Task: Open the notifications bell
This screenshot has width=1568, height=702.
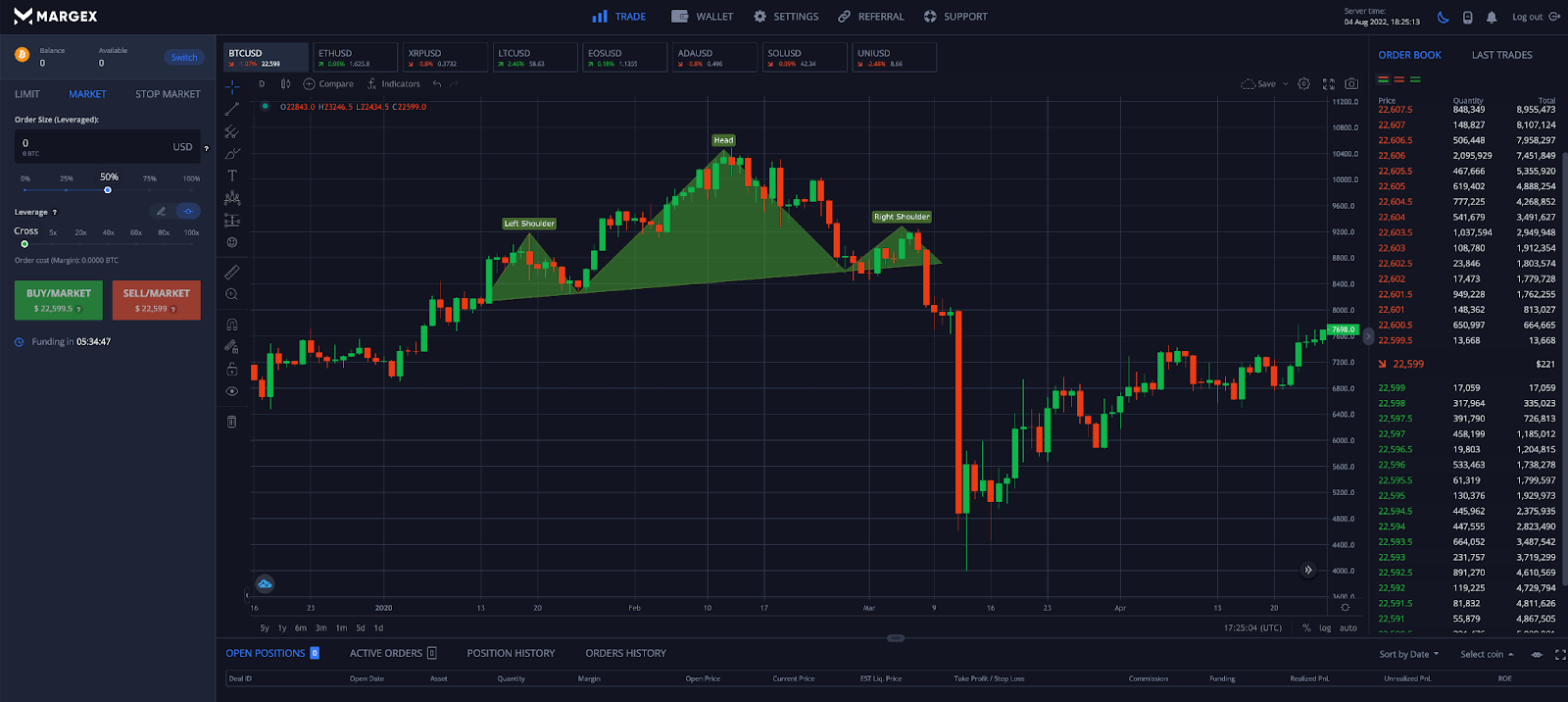Action: pyautogui.click(x=1492, y=17)
